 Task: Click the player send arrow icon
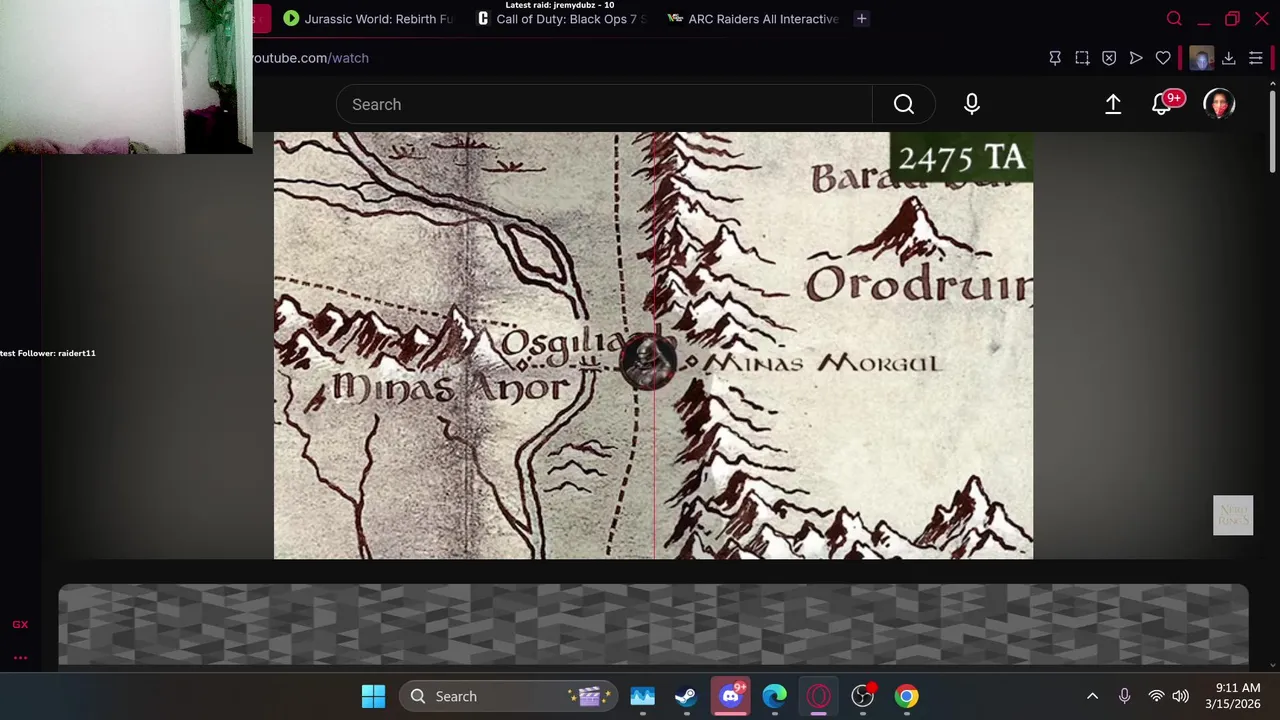coord(1136,58)
